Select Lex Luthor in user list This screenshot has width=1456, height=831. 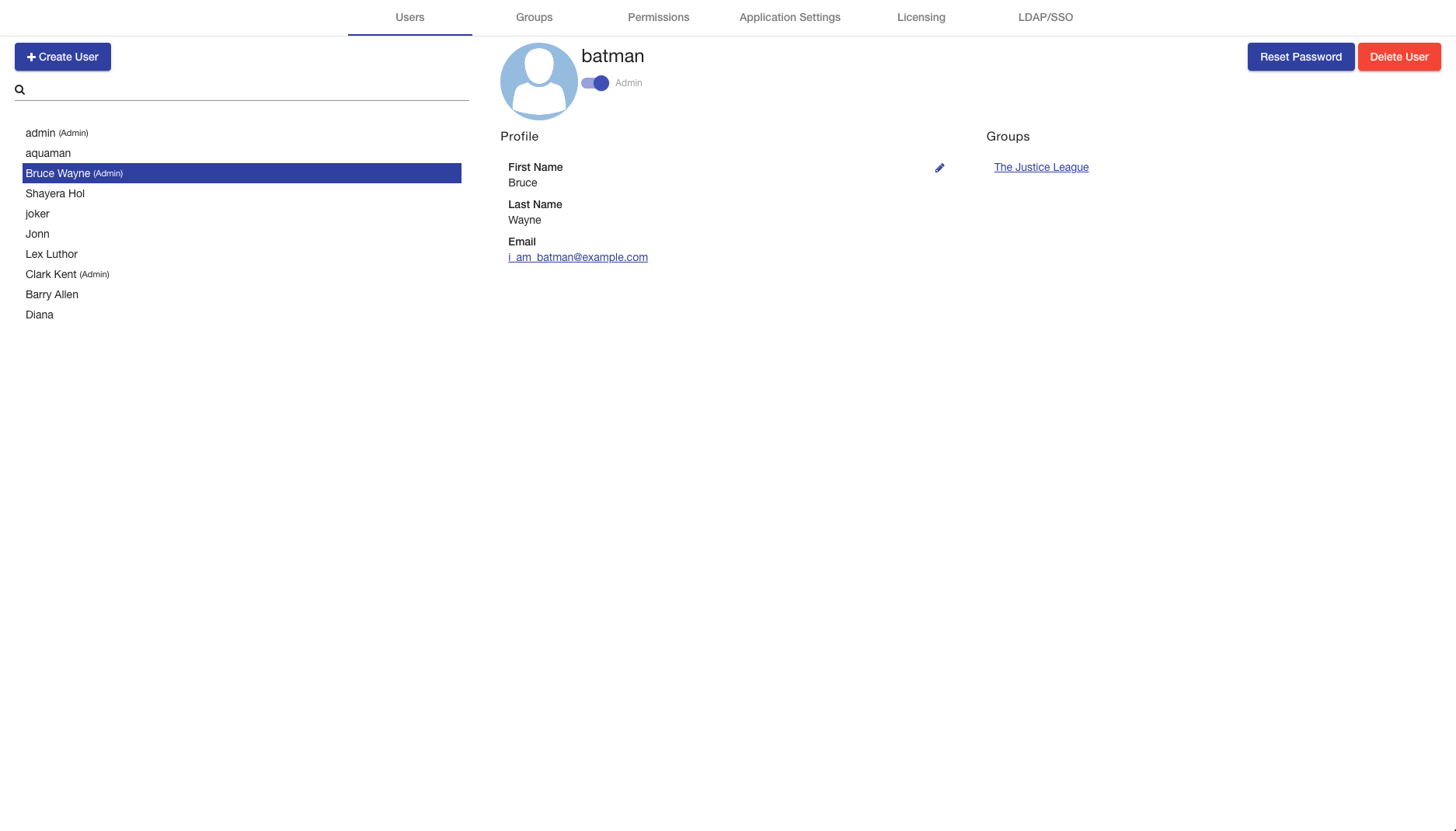pos(242,254)
